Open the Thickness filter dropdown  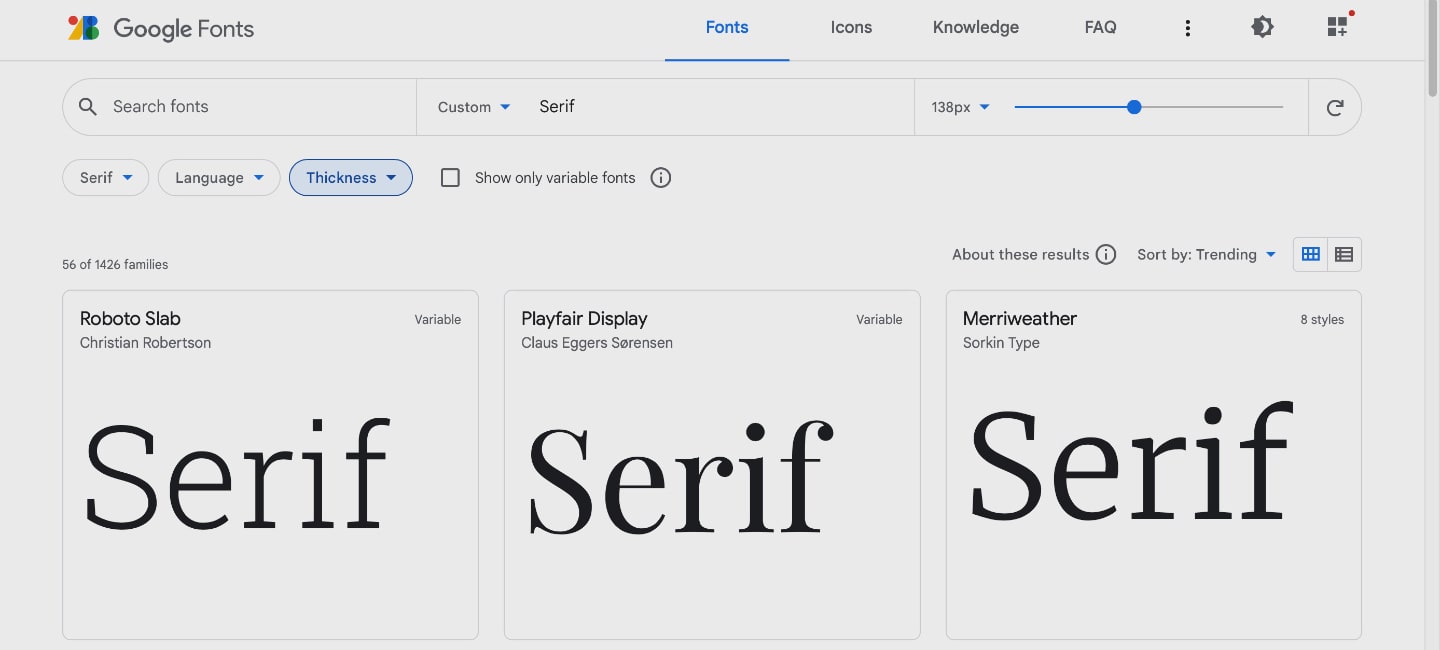click(351, 178)
